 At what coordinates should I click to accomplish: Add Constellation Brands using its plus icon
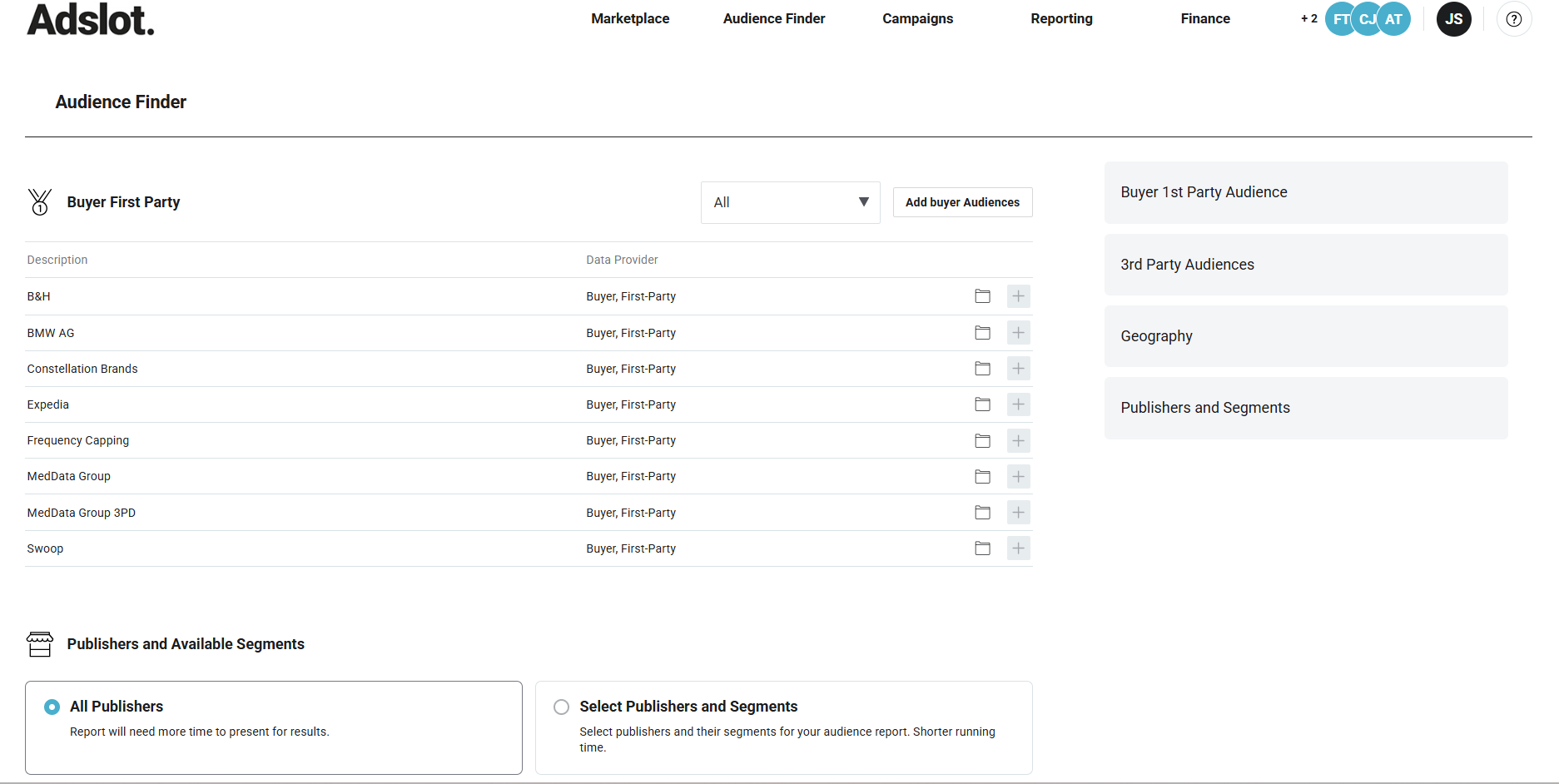(x=1018, y=369)
